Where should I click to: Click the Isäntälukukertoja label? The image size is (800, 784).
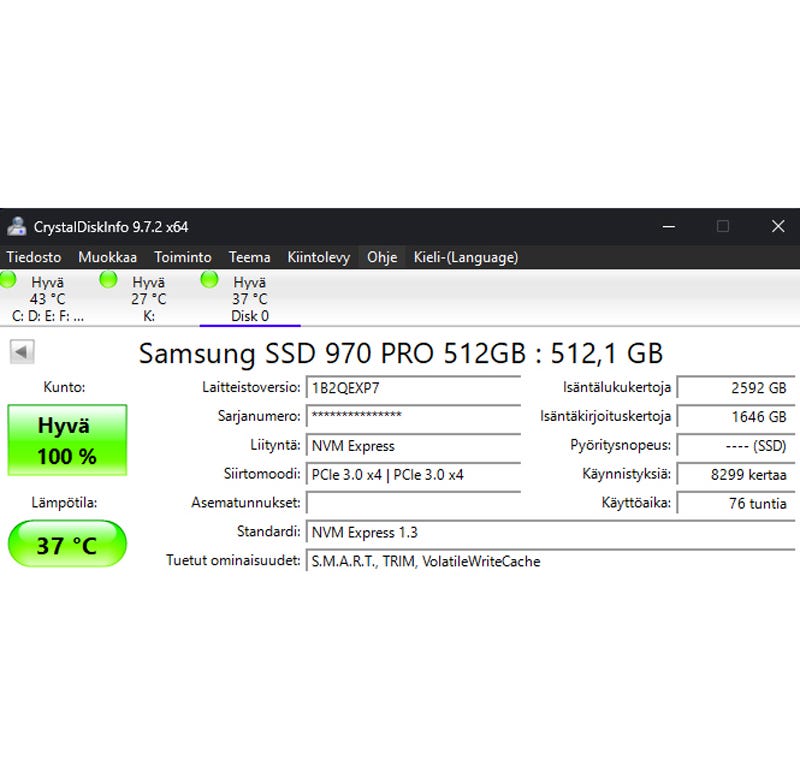617,388
